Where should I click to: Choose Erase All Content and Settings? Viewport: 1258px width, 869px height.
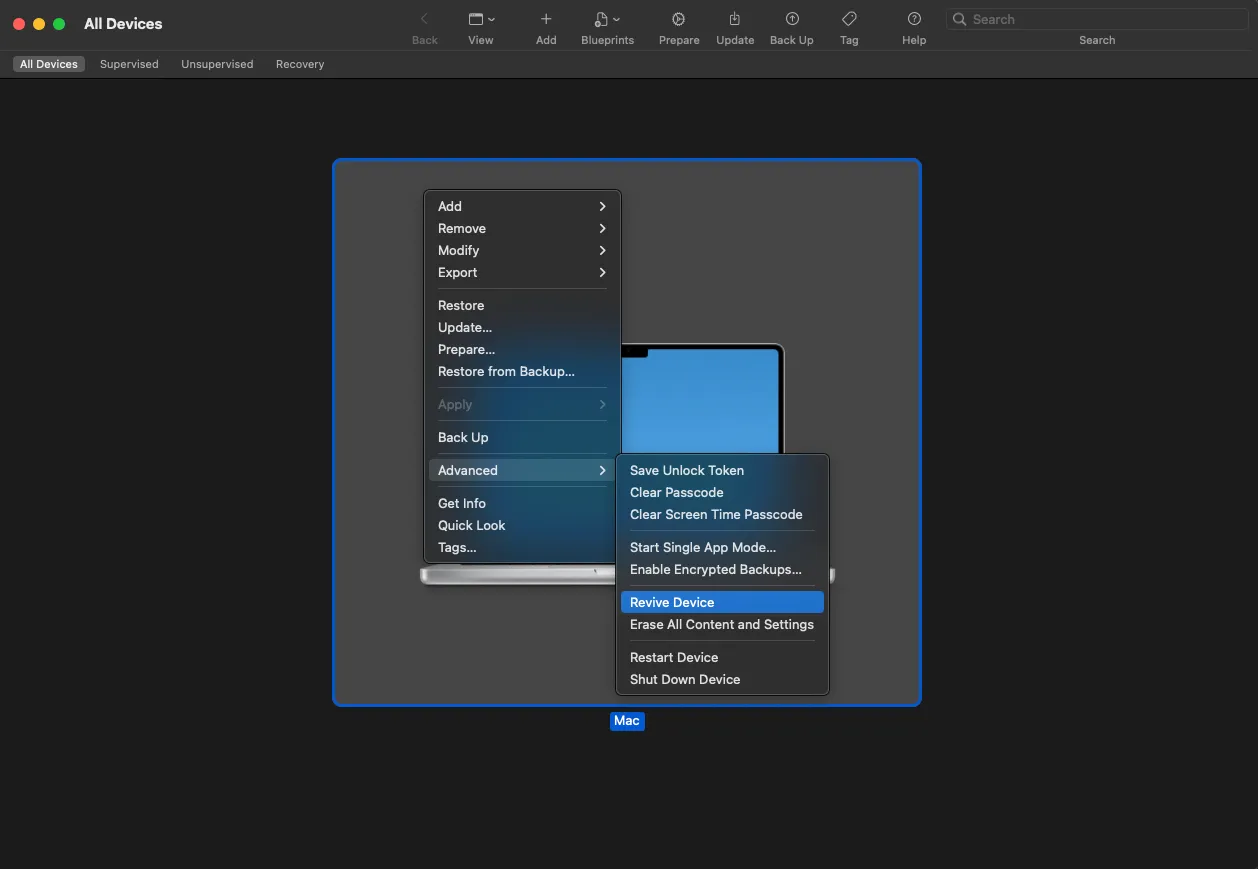point(722,624)
